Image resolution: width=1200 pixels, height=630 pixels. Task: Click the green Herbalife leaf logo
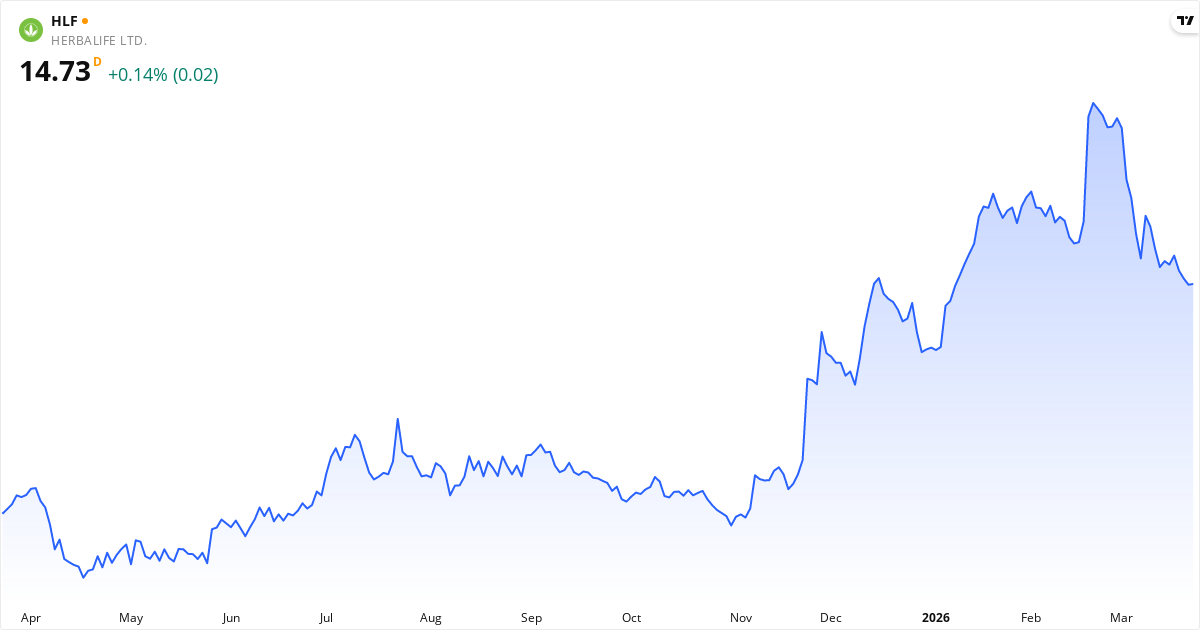tap(31, 30)
